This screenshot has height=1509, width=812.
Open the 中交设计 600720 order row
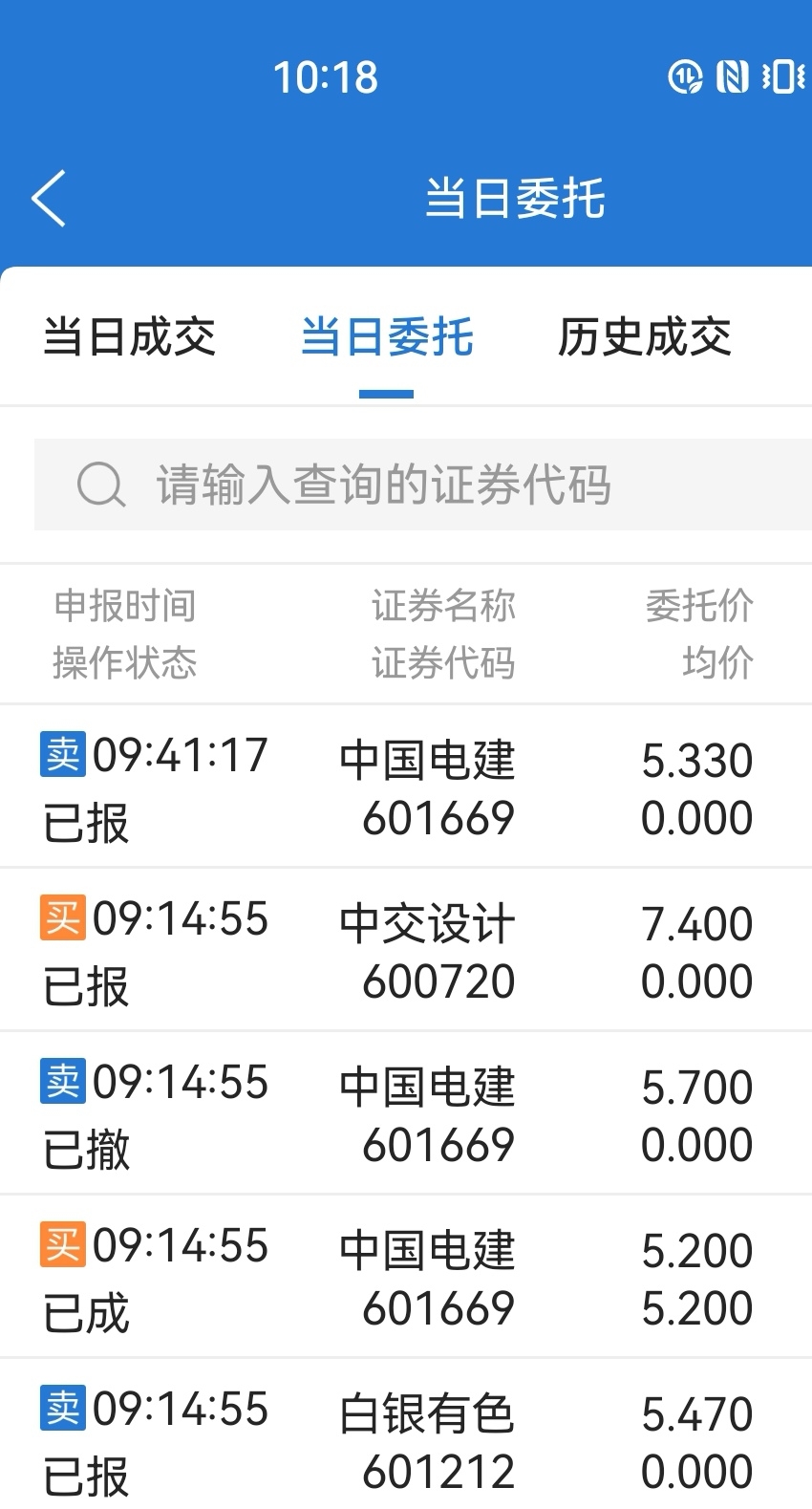pos(406,950)
